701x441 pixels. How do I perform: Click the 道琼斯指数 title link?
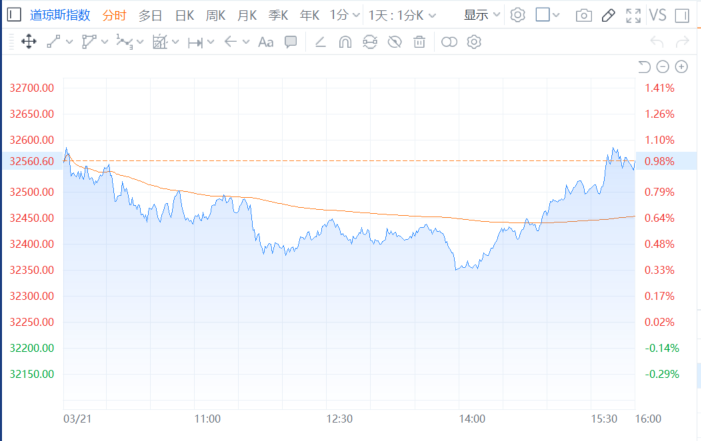click(x=60, y=15)
